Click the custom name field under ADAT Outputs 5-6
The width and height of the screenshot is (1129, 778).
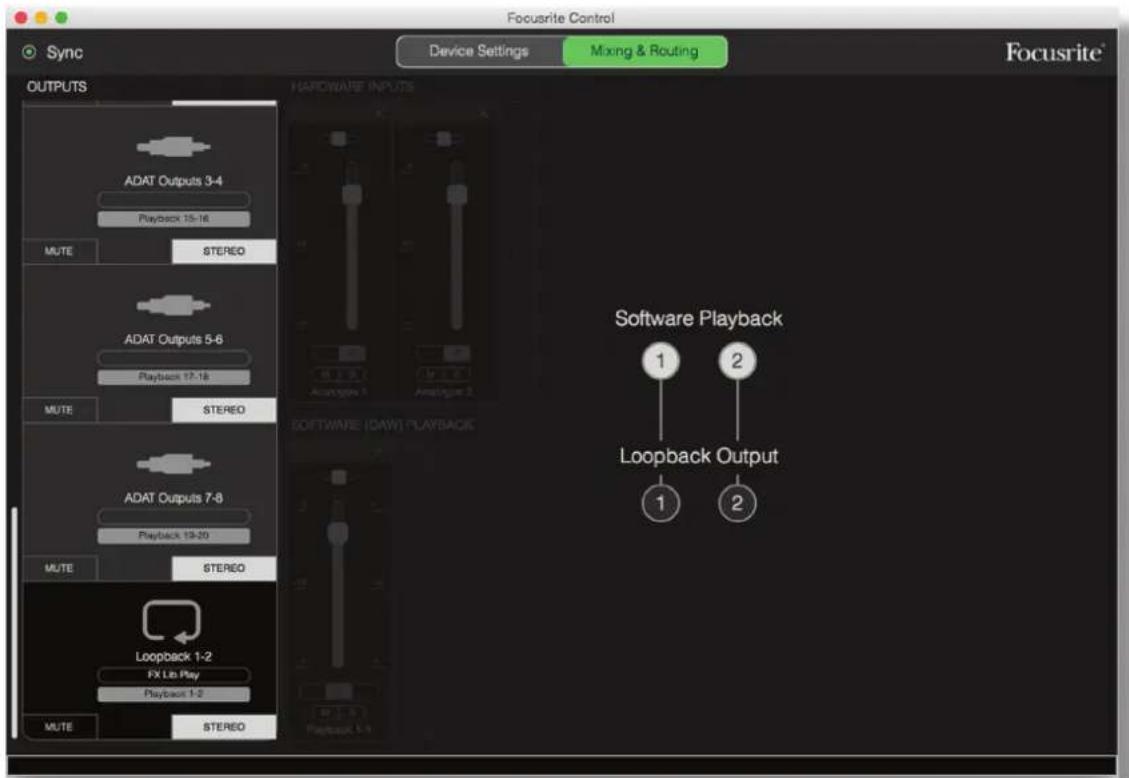click(174, 358)
